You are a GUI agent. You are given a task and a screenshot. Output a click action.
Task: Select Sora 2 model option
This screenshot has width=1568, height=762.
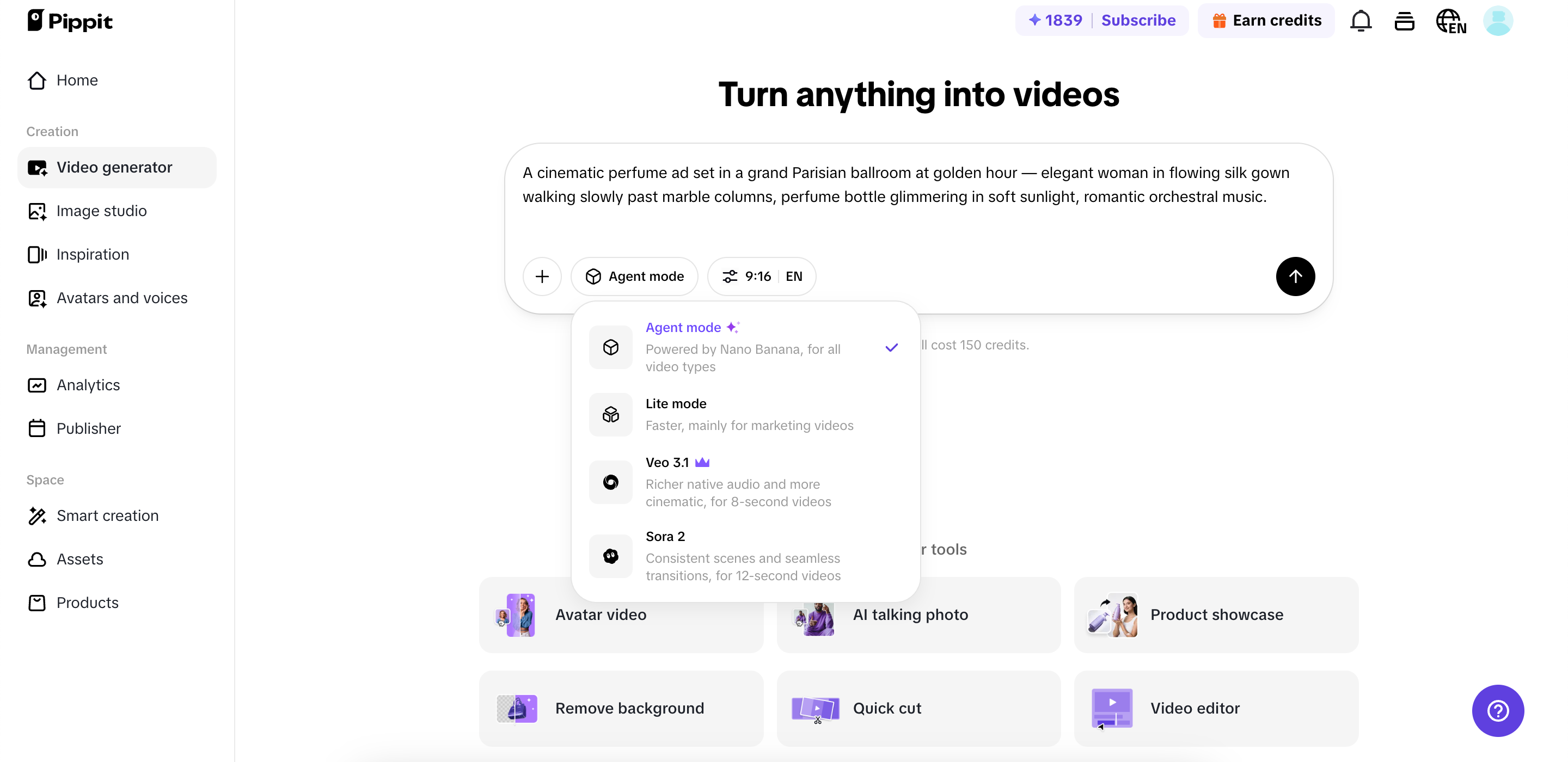pyautogui.click(x=745, y=556)
